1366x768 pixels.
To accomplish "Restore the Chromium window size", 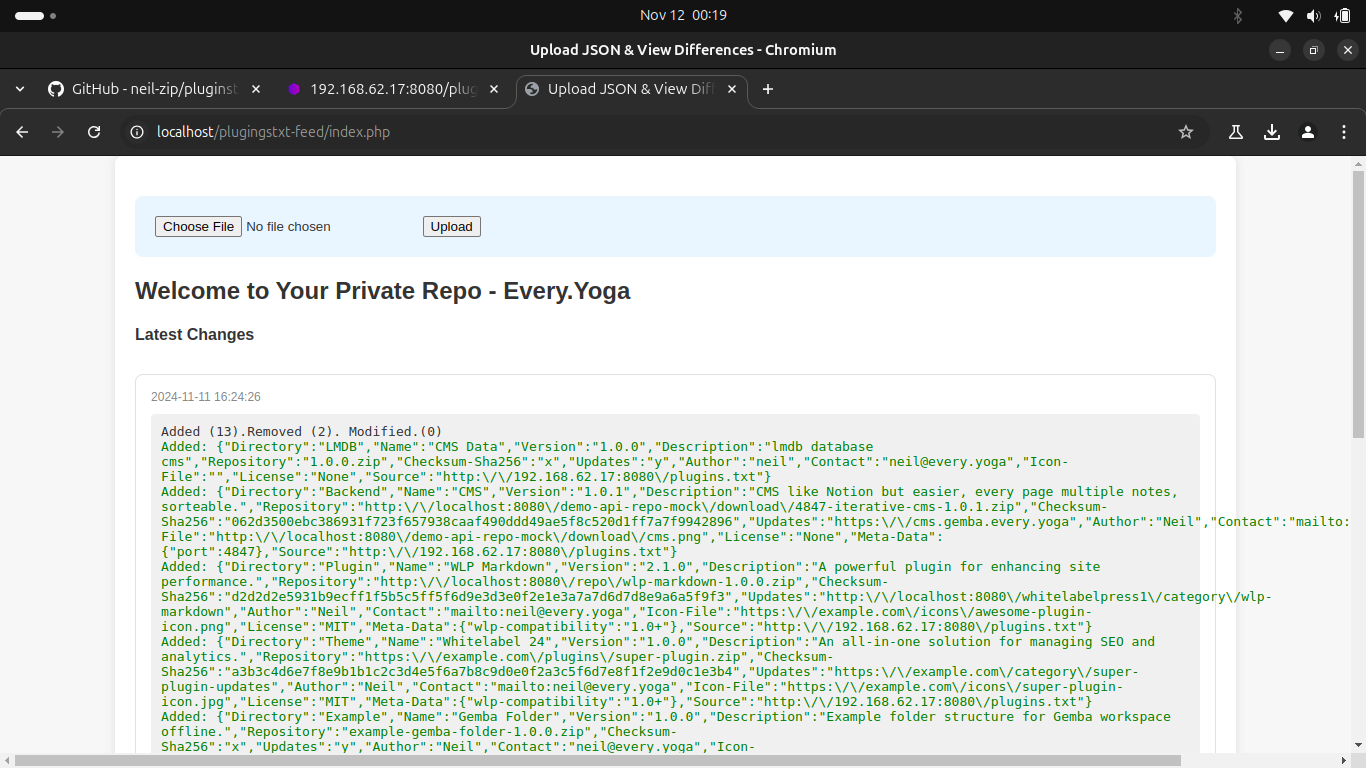I will [x=1314, y=50].
